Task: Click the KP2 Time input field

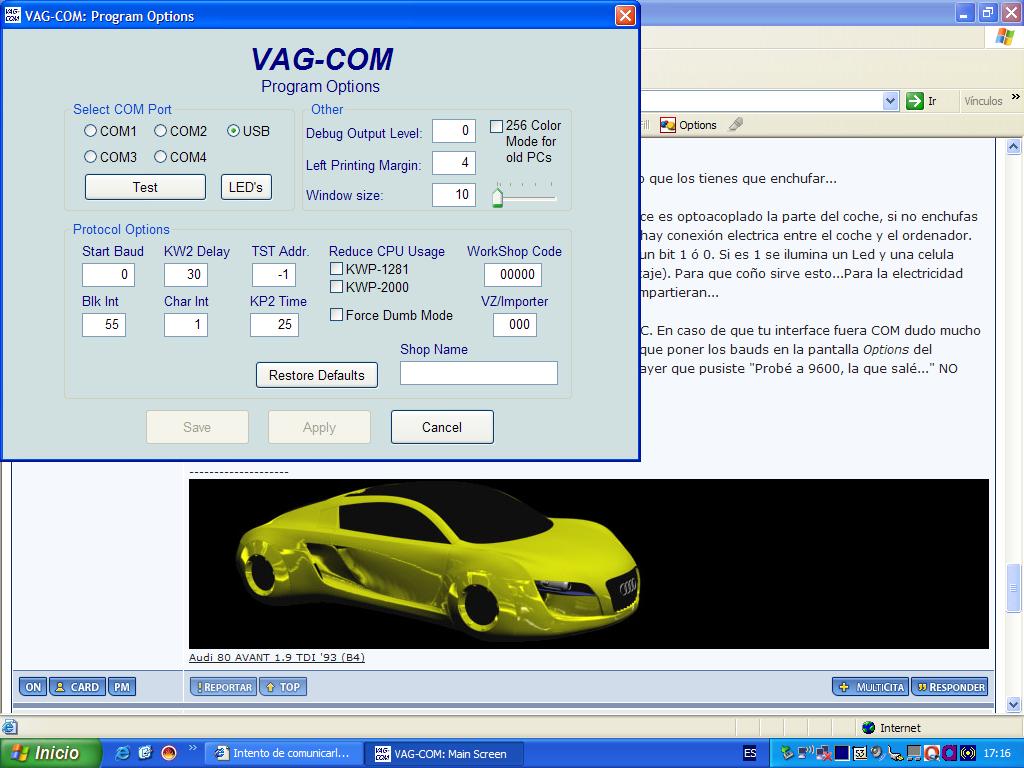Action: (x=274, y=325)
